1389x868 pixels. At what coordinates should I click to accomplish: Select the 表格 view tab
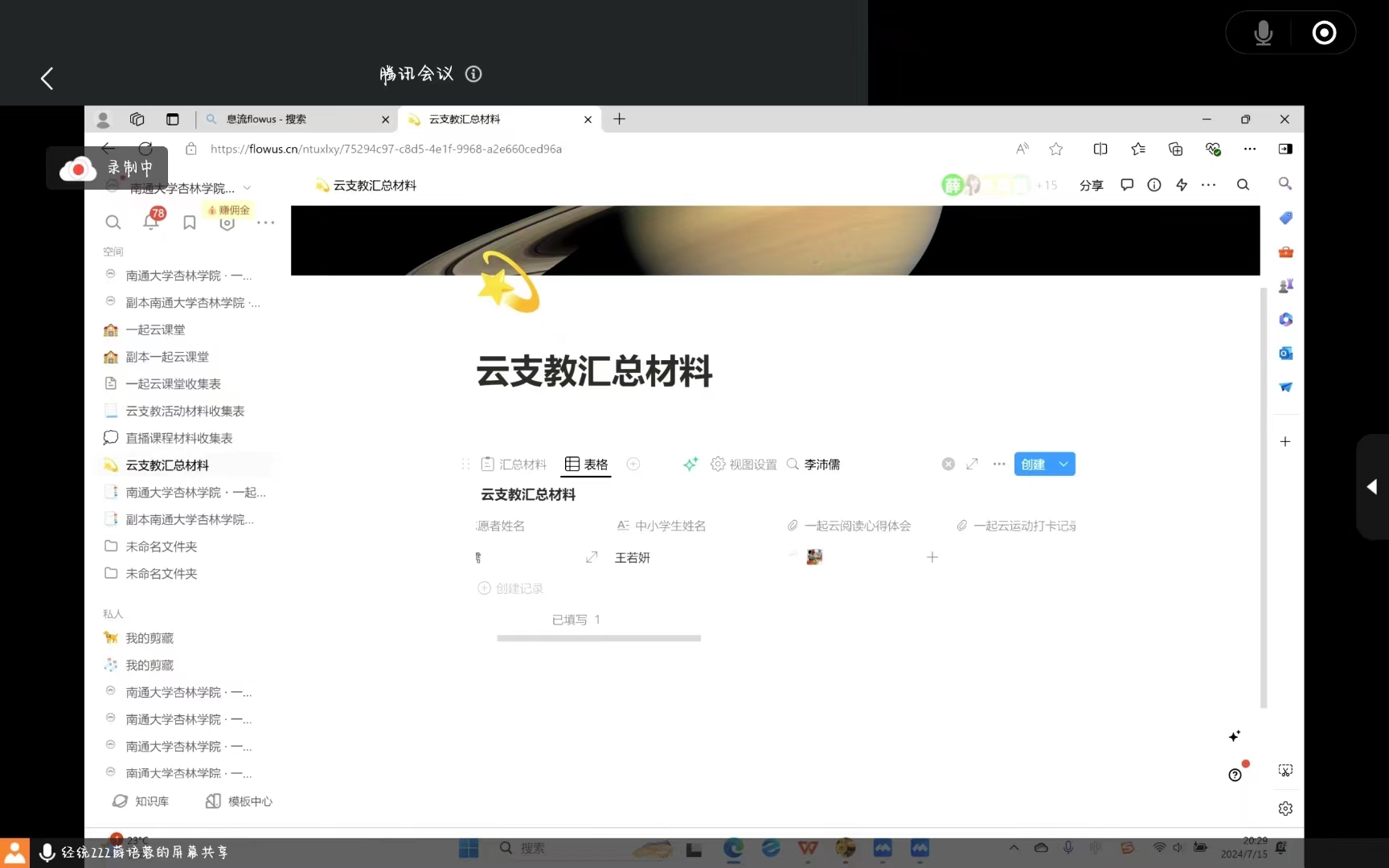pos(587,465)
